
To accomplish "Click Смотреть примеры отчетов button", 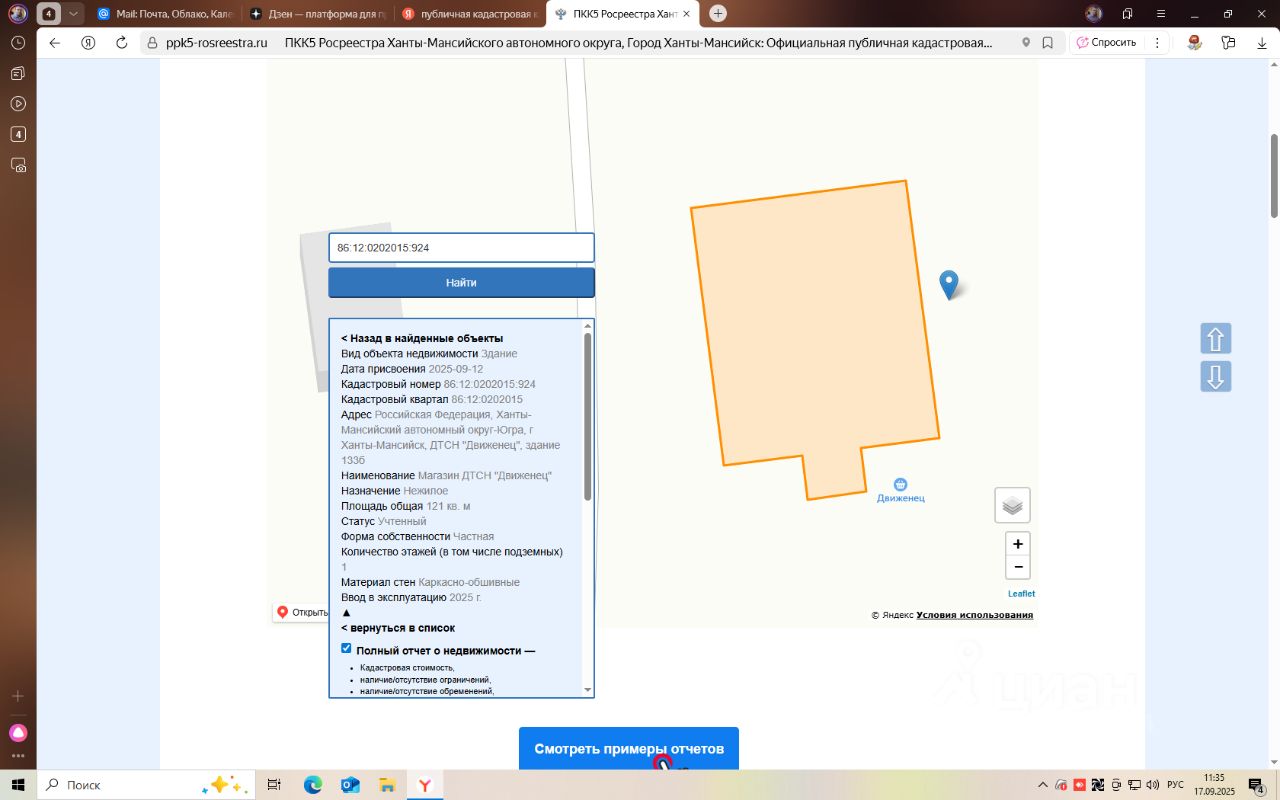I will point(629,749).
